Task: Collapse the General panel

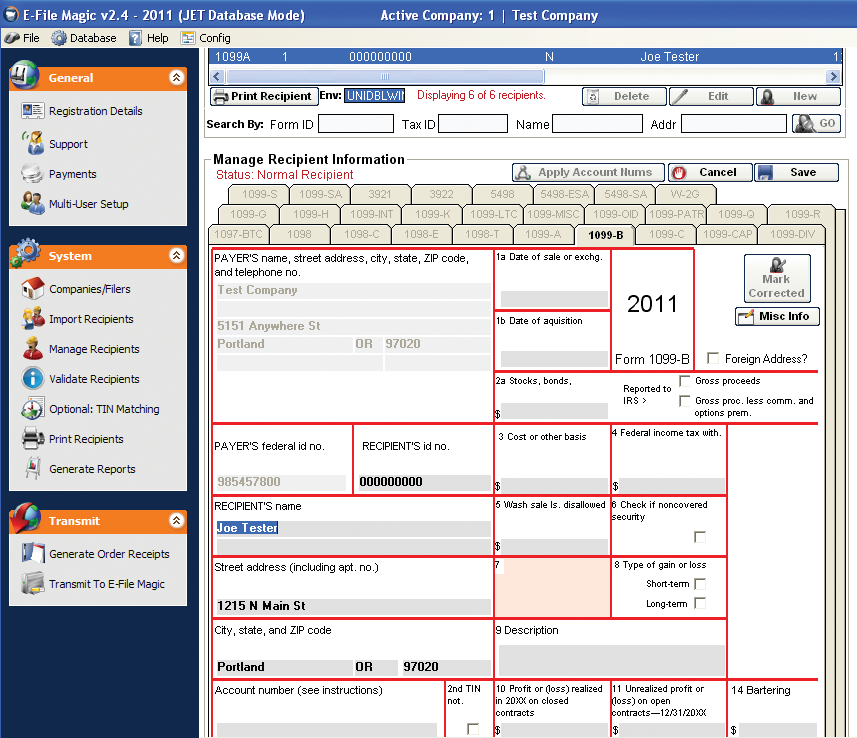Action: [x=176, y=77]
